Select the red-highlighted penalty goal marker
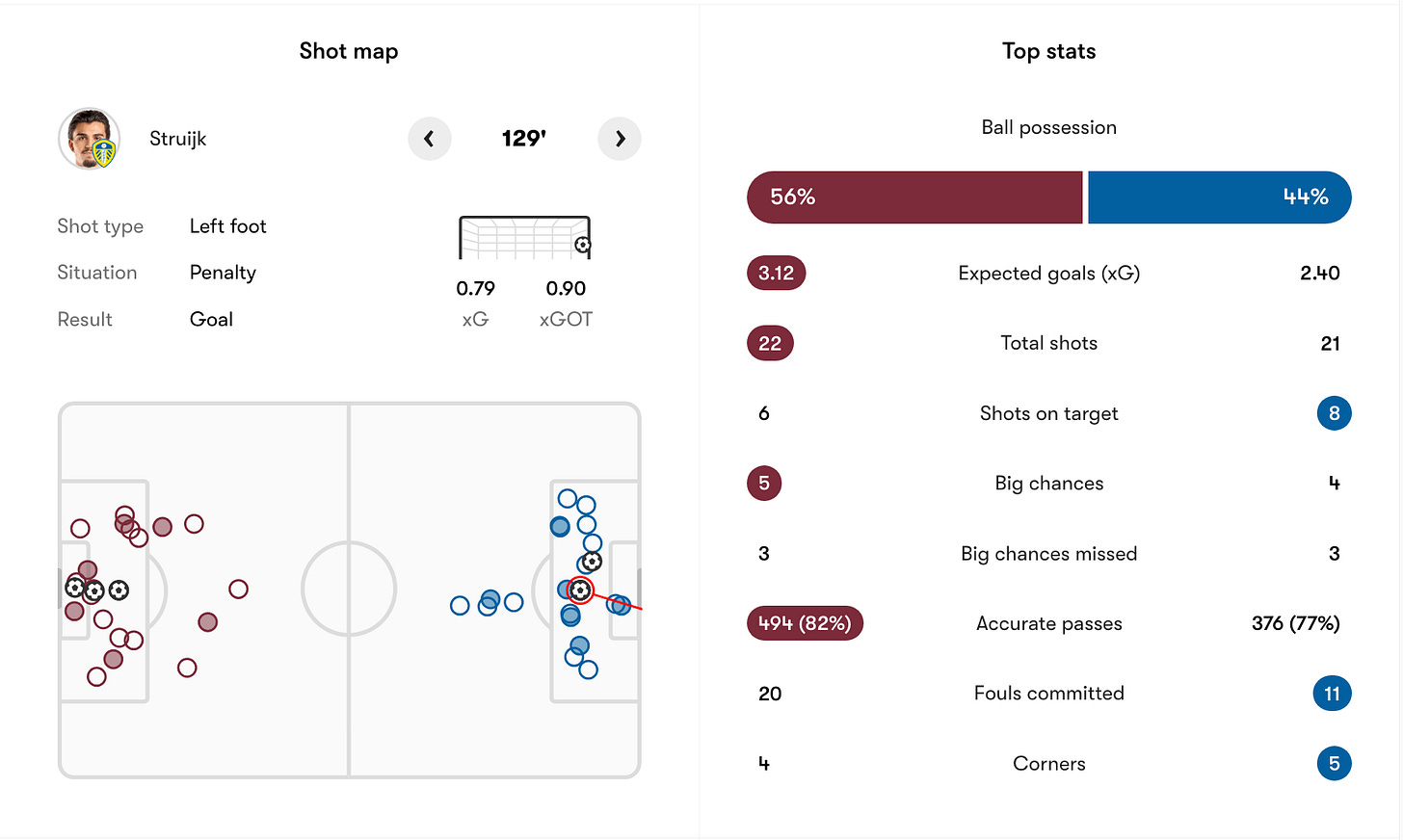The width and height of the screenshot is (1403, 840). point(579,590)
